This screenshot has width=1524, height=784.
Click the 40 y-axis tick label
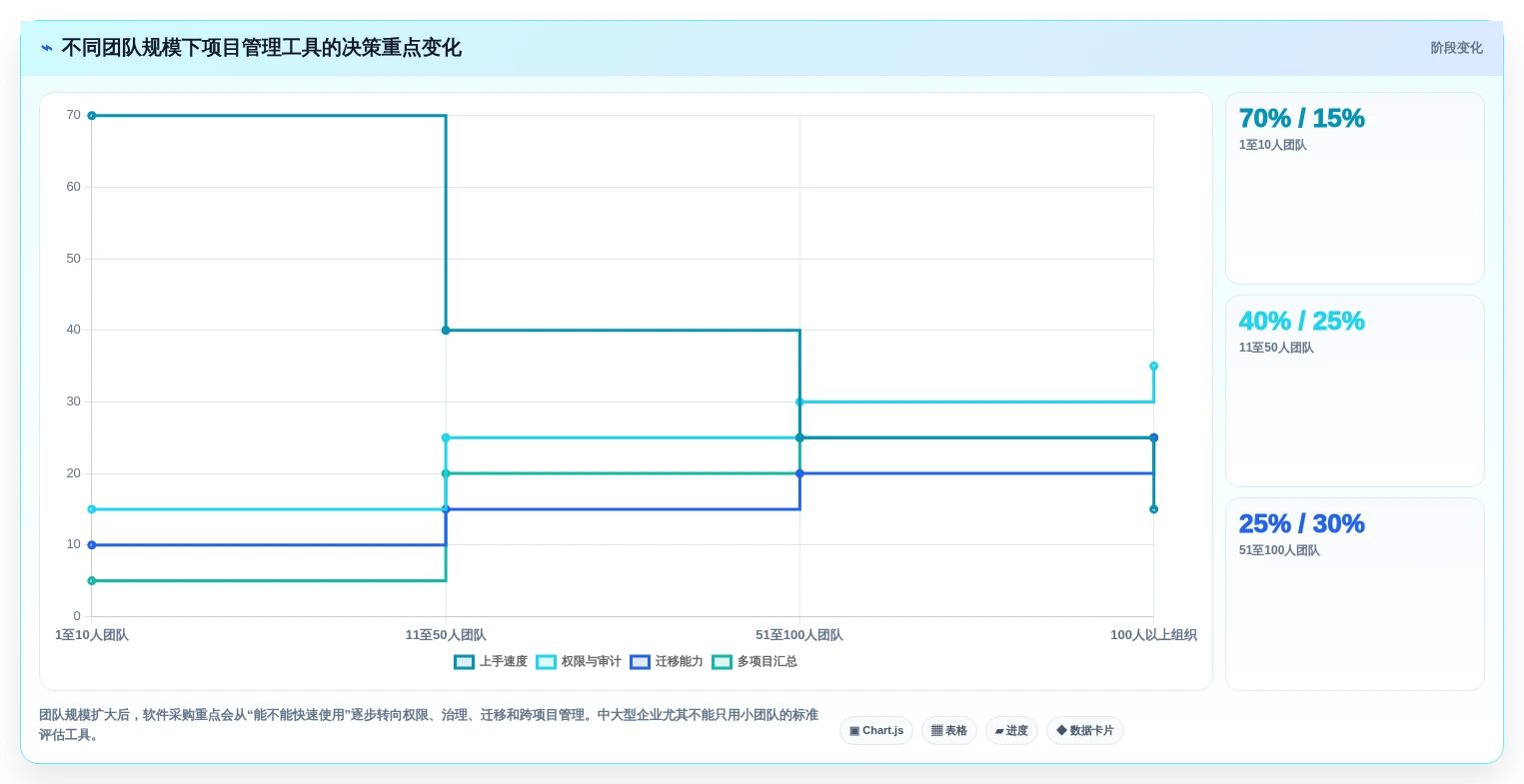[x=74, y=330]
